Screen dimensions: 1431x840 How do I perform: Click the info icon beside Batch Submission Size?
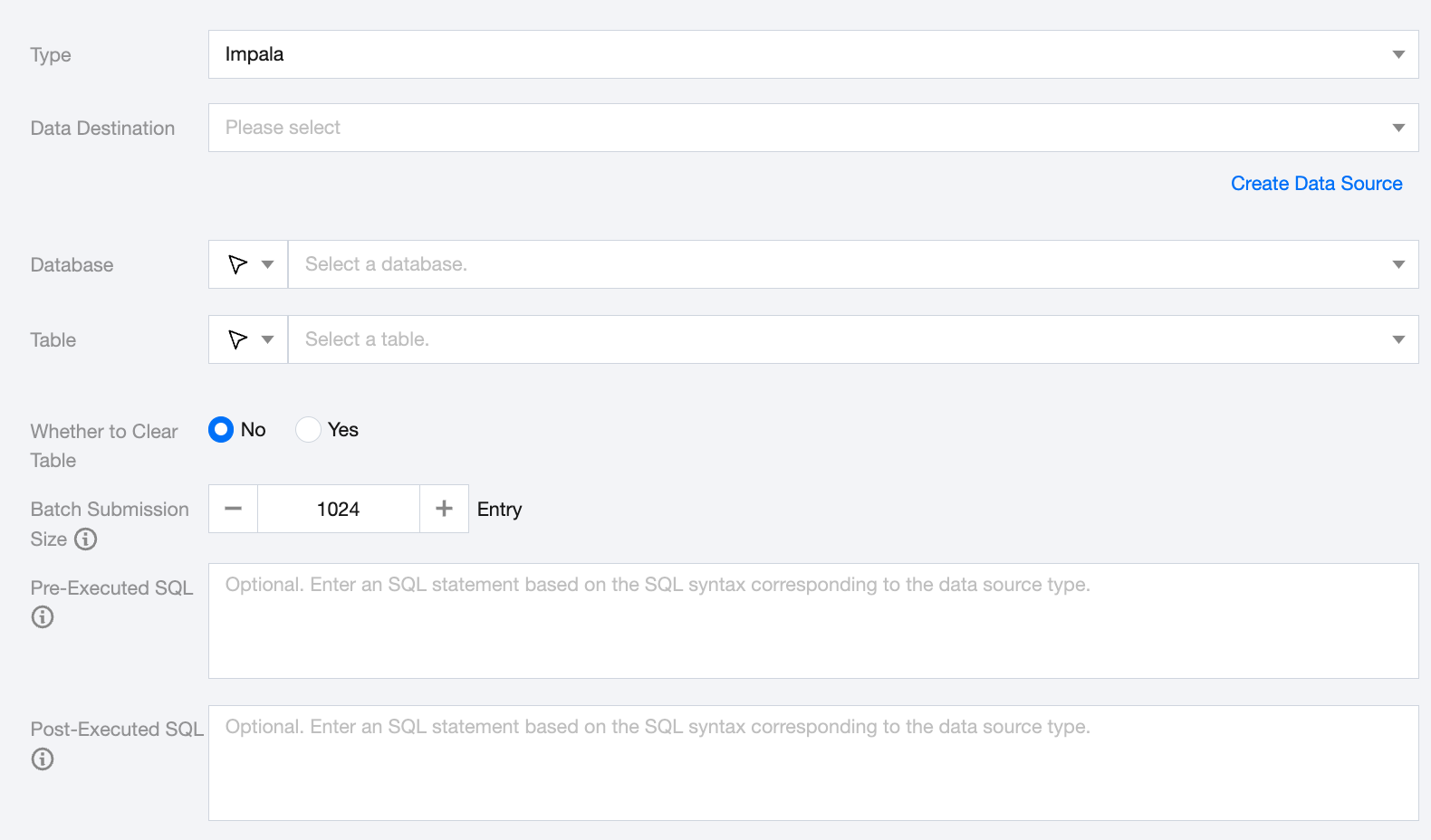coord(85,539)
